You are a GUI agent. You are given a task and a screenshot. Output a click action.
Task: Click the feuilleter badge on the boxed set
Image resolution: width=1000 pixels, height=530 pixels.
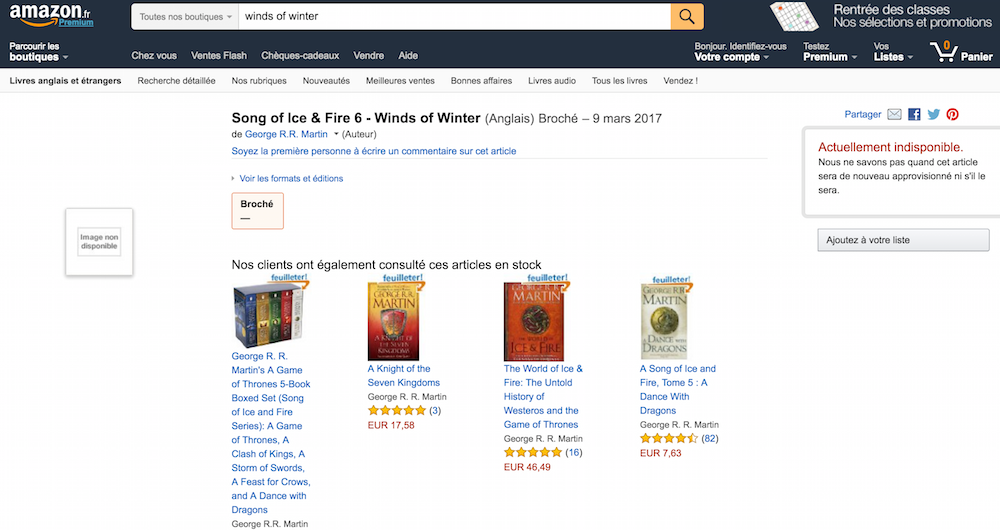[x=290, y=278]
